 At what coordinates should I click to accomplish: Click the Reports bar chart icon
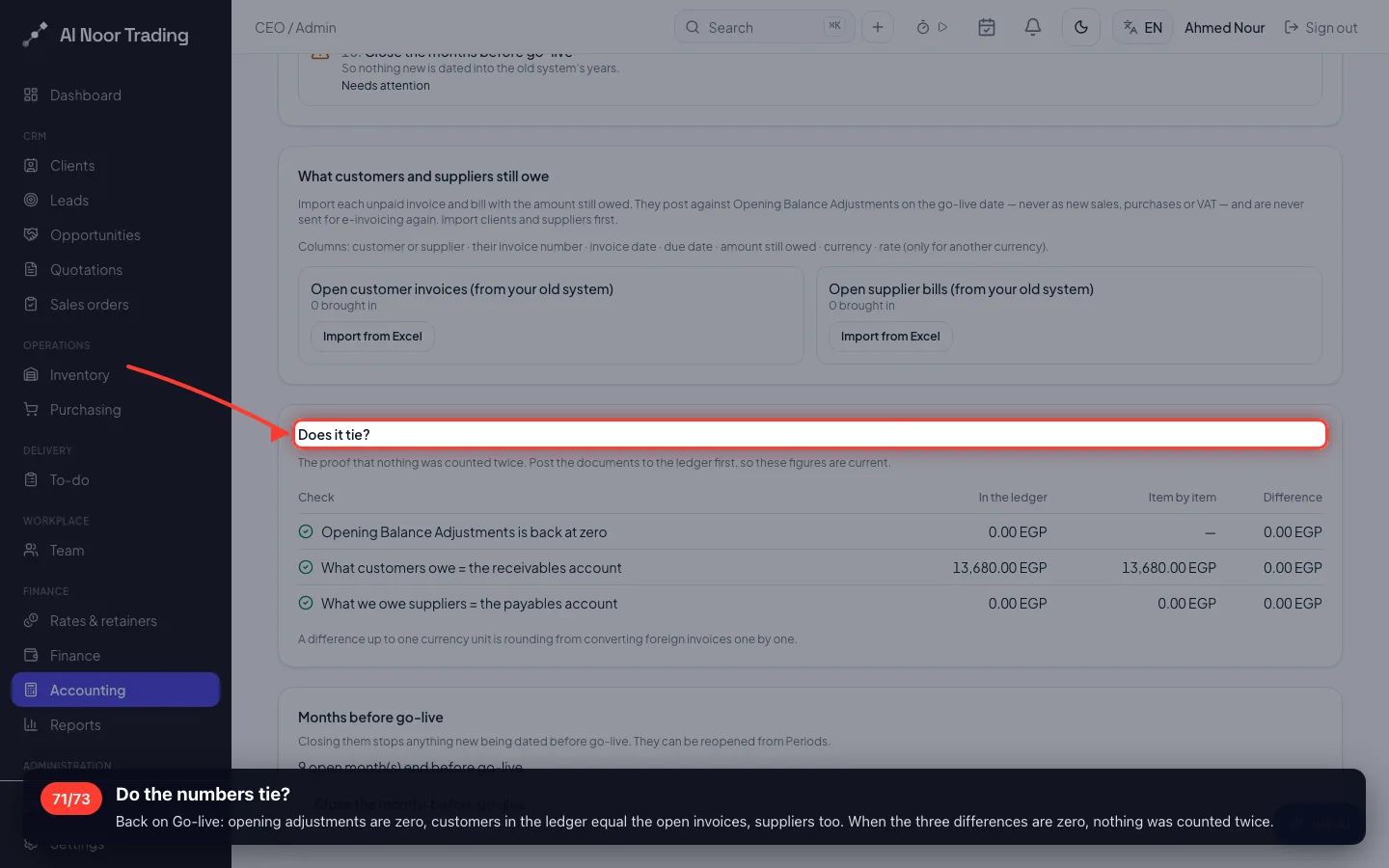31,725
